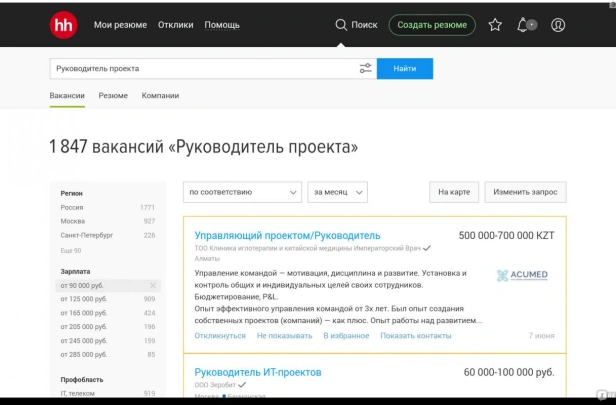Select the 'Создать резюме' button
The width and height of the screenshot is (616, 405).
(432, 25)
